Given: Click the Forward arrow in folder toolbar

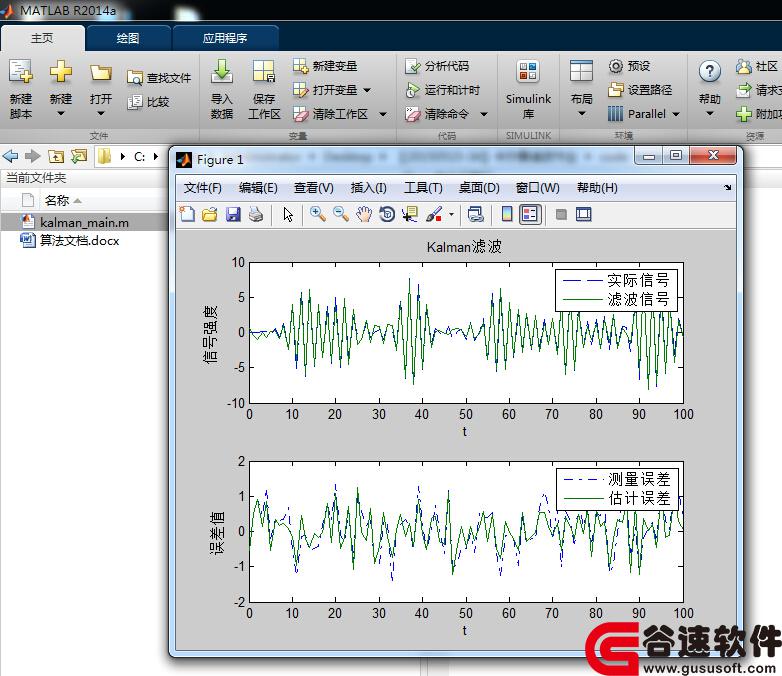Looking at the screenshot, I should (33, 157).
